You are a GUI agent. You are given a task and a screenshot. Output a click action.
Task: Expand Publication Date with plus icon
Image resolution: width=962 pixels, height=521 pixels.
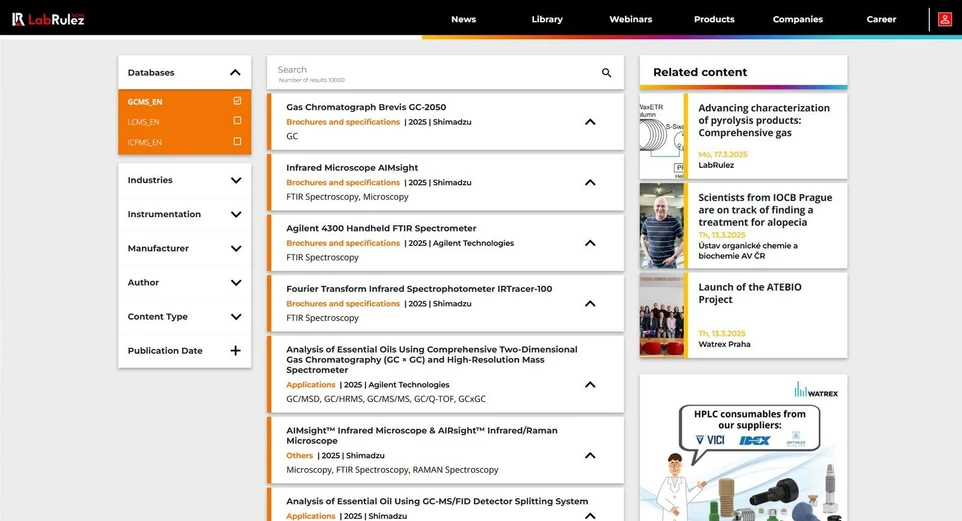click(236, 350)
